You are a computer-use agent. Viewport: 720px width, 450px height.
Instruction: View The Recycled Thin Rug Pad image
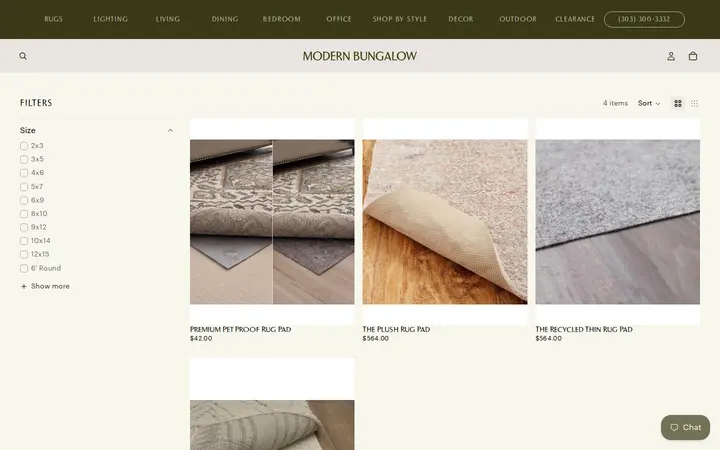(618, 222)
